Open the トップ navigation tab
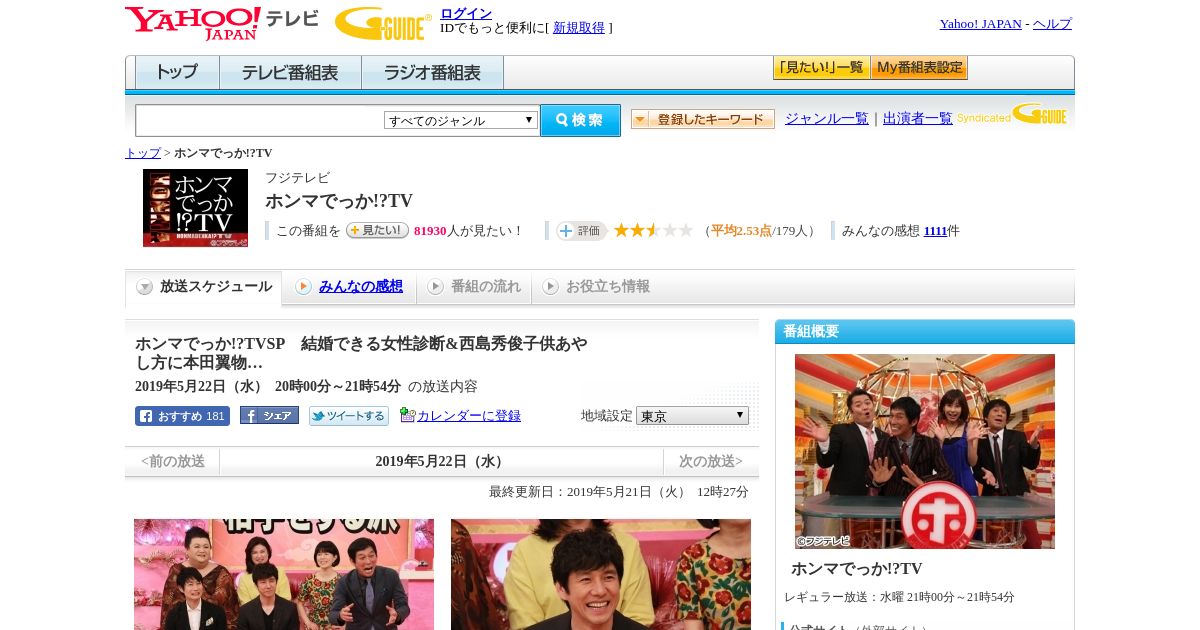Image resolution: width=1200 pixels, height=630 pixels. 177,72
